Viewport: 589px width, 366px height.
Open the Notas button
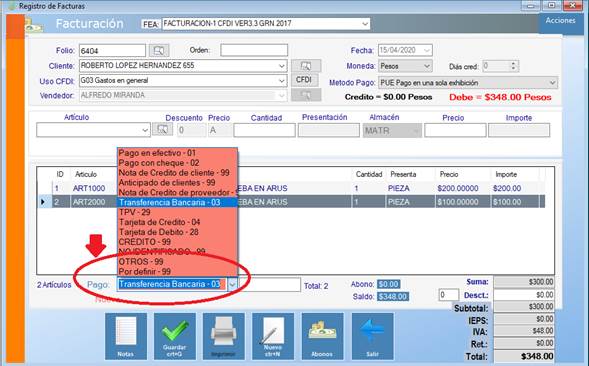pyautogui.click(x=125, y=337)
